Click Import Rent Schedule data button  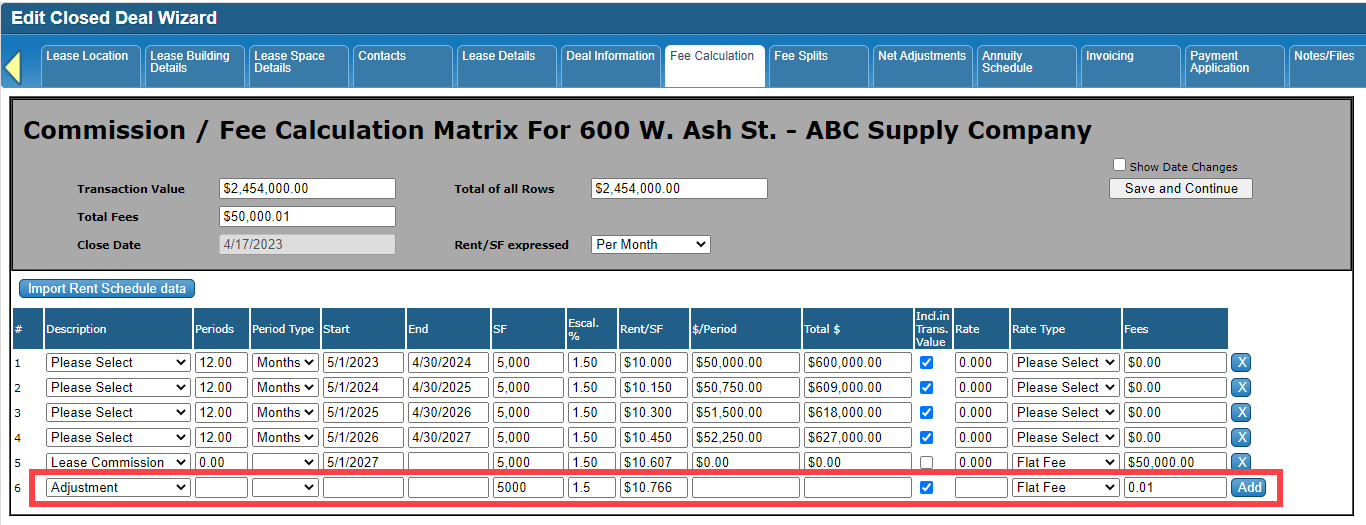pos(107,288)
